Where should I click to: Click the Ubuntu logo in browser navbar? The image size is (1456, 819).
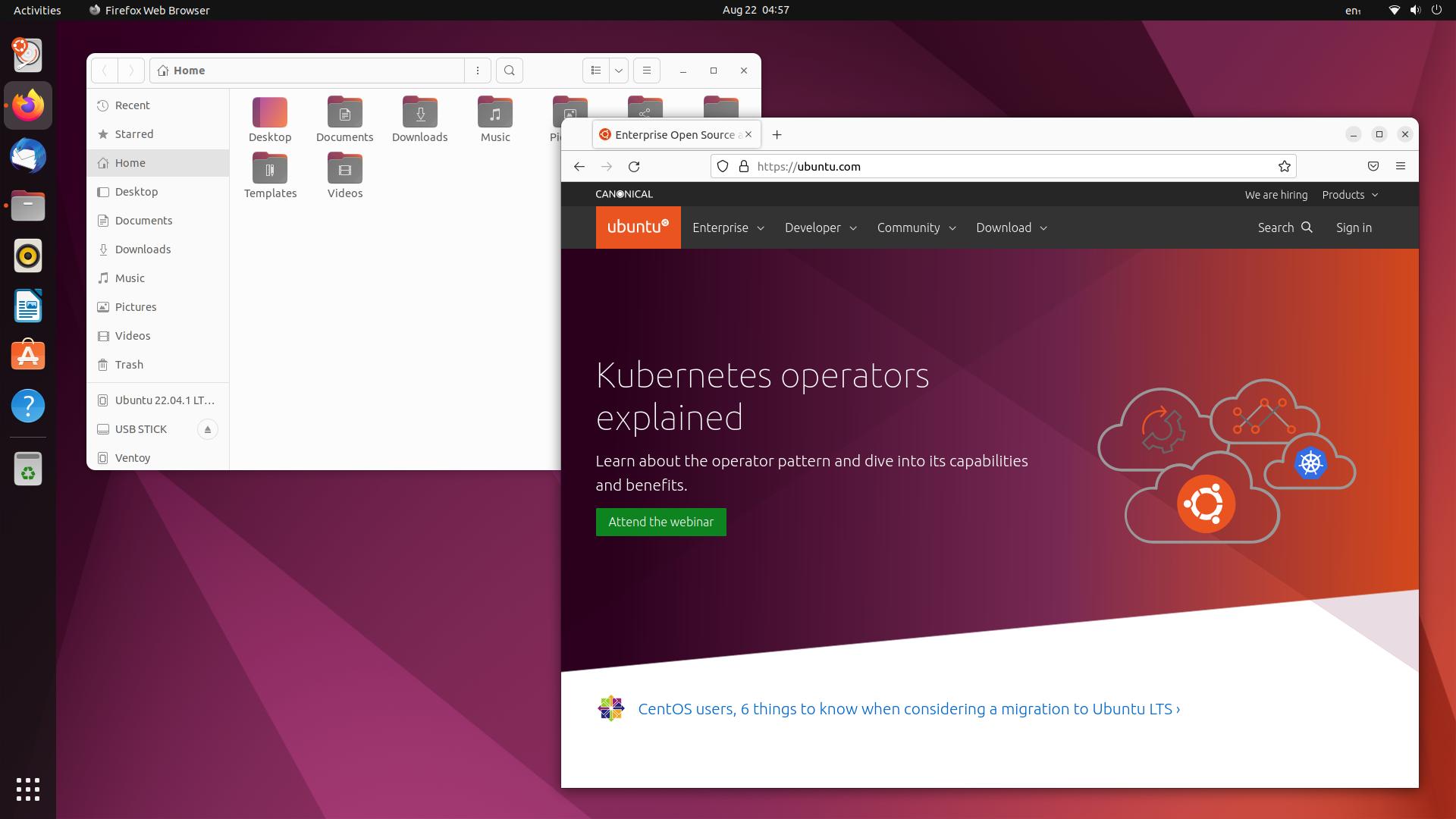(638, 227)
